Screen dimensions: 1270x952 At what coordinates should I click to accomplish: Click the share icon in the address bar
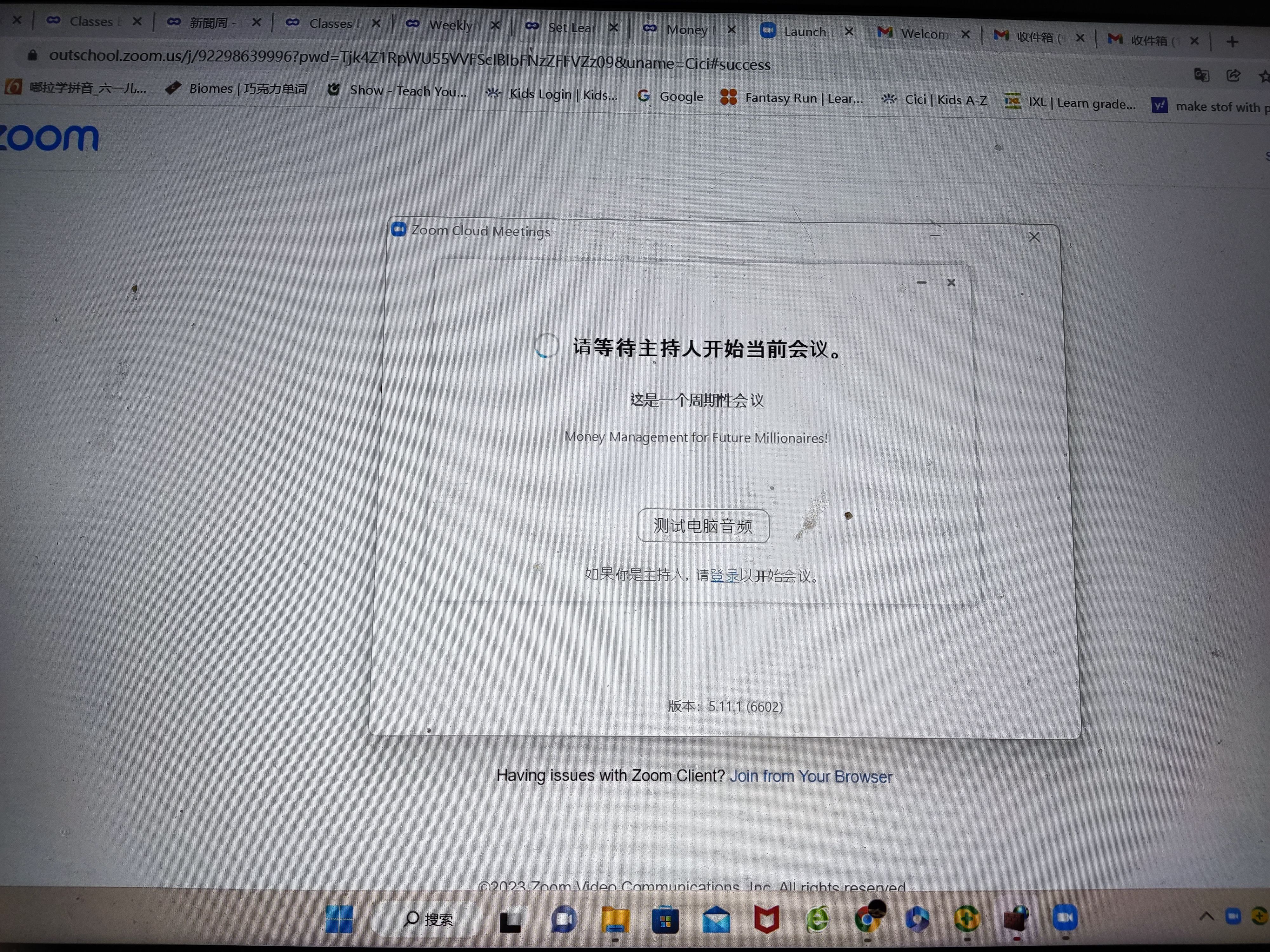(1233, 75)
